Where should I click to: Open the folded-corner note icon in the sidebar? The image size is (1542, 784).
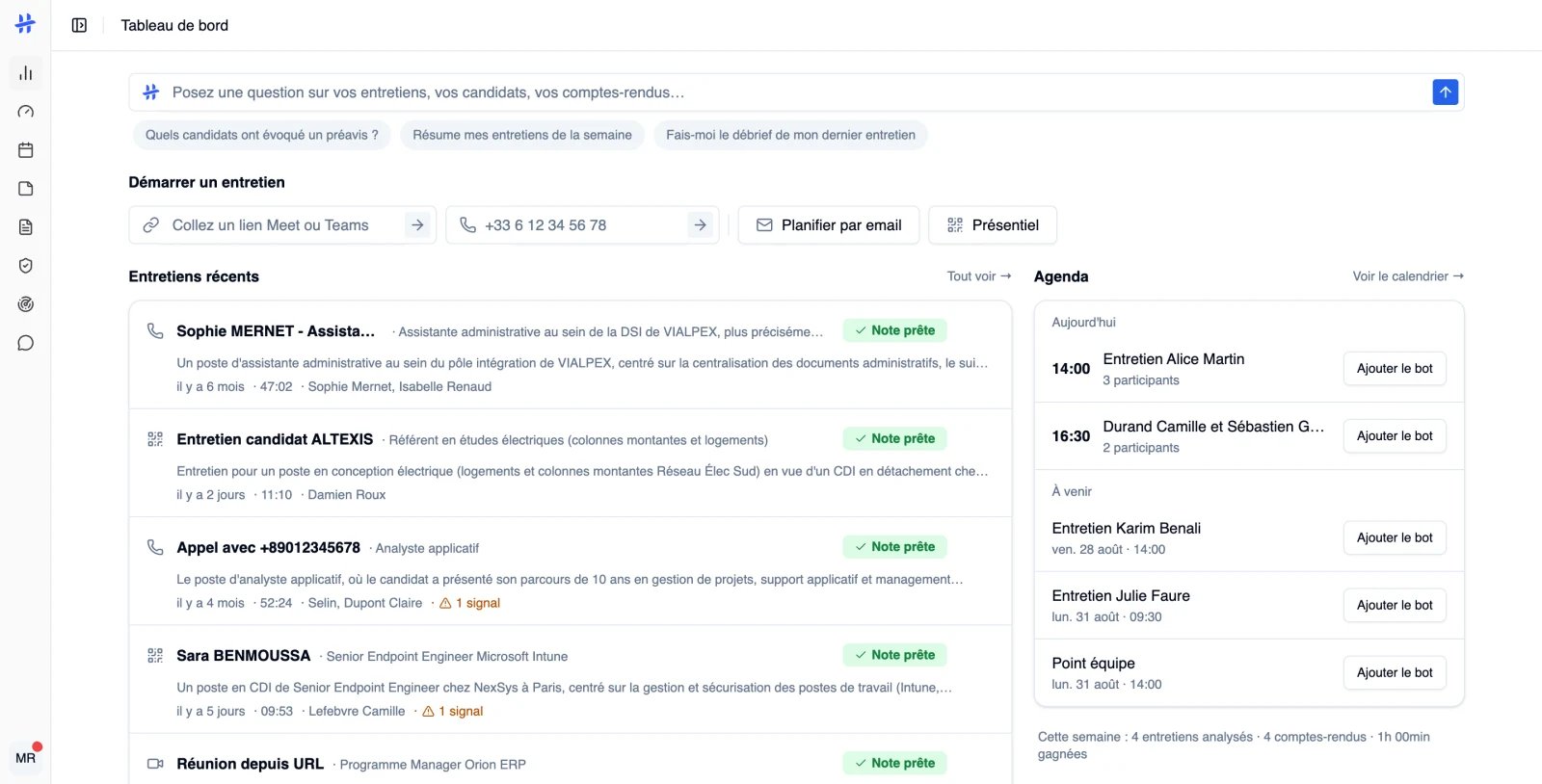[26, 189]
